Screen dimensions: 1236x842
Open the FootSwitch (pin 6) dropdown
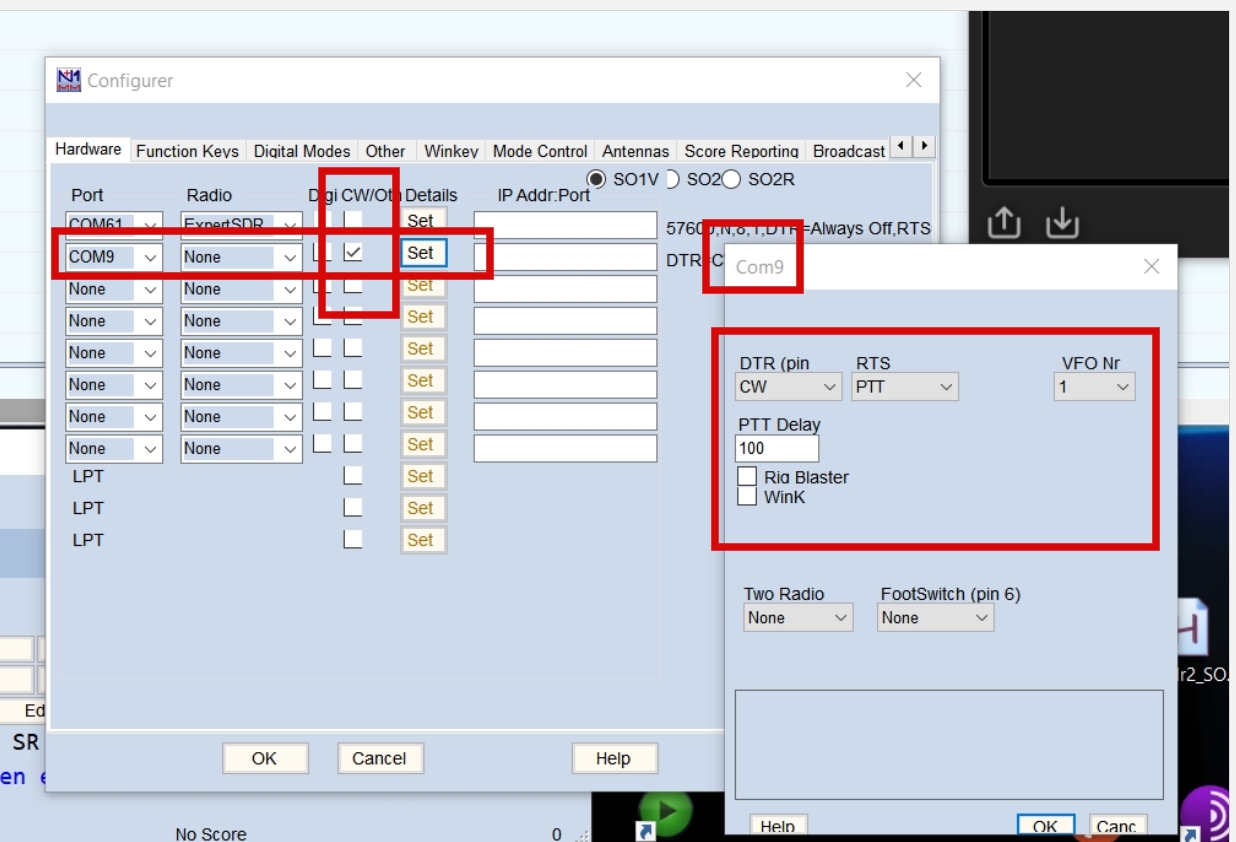coord(935,618)
